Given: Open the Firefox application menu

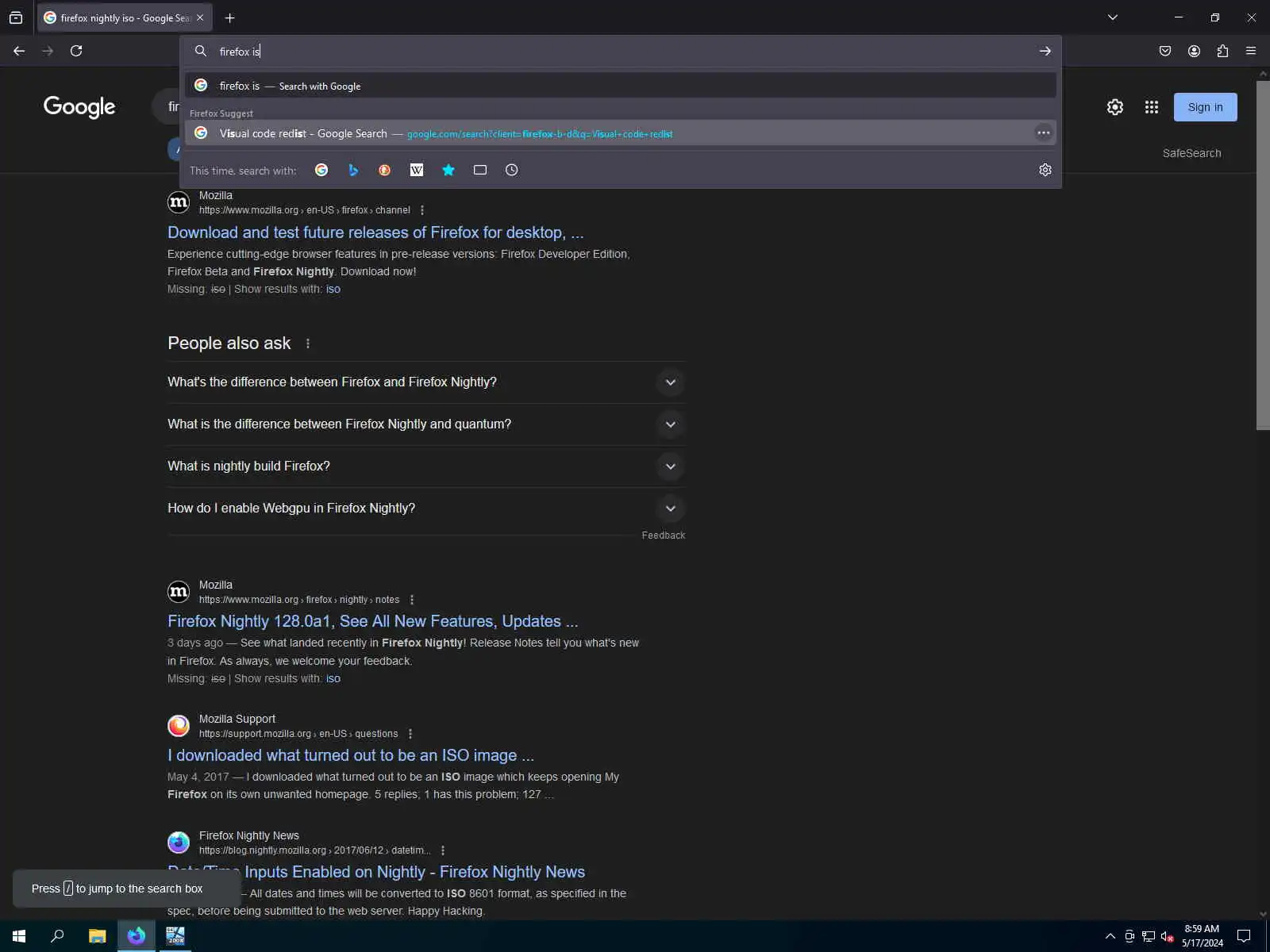Looking at the screenshot, I should pyautogui.click(x=1251, y=51).
